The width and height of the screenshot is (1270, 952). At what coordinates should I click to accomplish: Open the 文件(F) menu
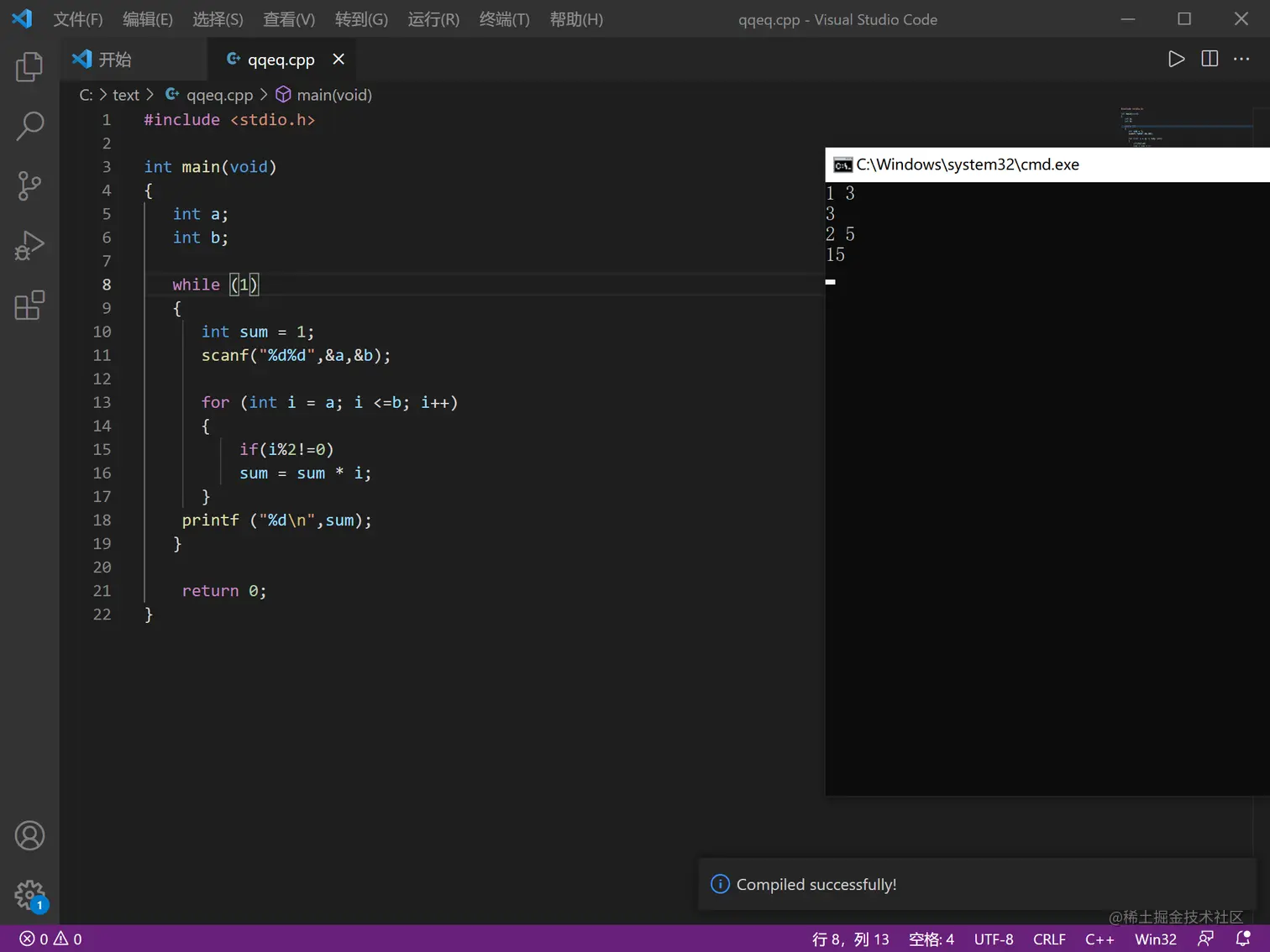[78, 19]
